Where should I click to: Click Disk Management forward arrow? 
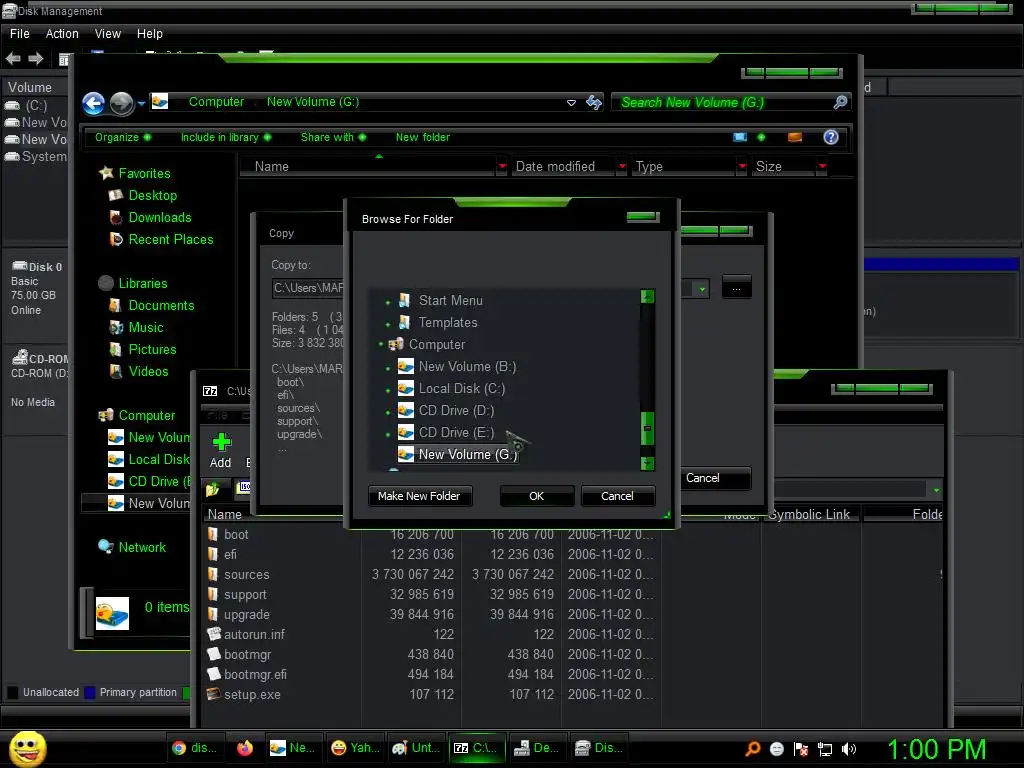pos(36,59)
